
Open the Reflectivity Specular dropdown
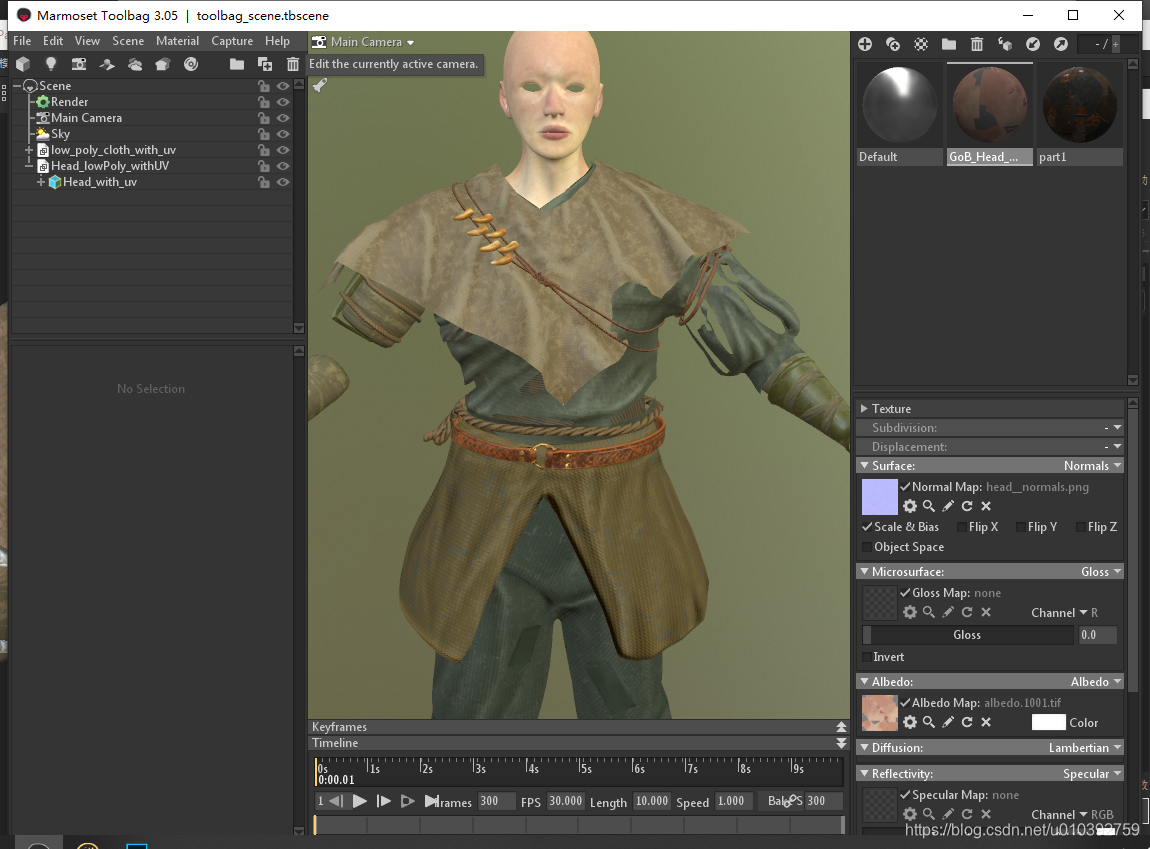click(x=1092, y=773)
